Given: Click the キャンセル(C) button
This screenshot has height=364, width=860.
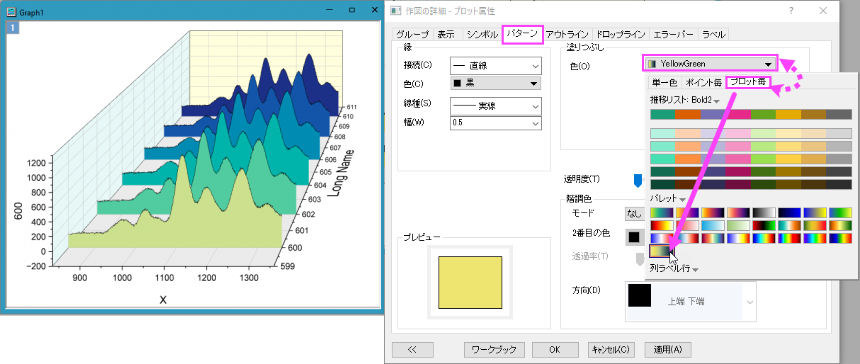Looking at the screenshot, I should (x=612, y=349).
